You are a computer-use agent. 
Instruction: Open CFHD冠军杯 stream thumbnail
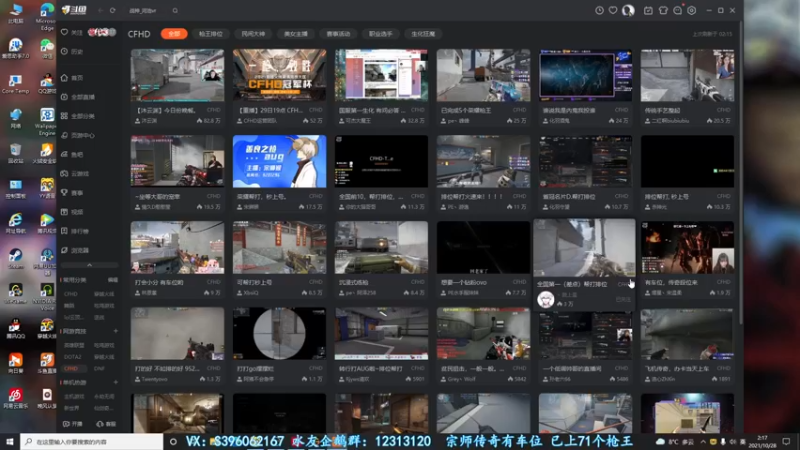pyautogui.click(x=280, y=75)
